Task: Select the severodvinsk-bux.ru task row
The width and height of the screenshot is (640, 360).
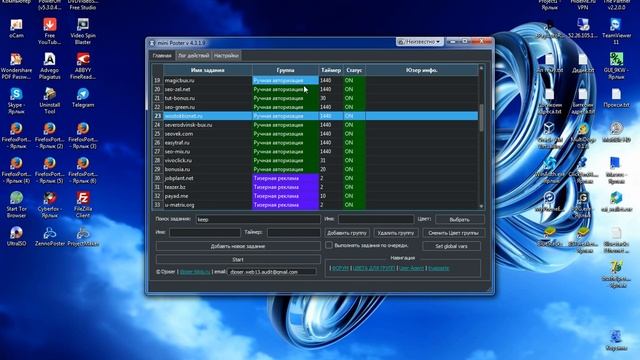Action: click(320, 125)
